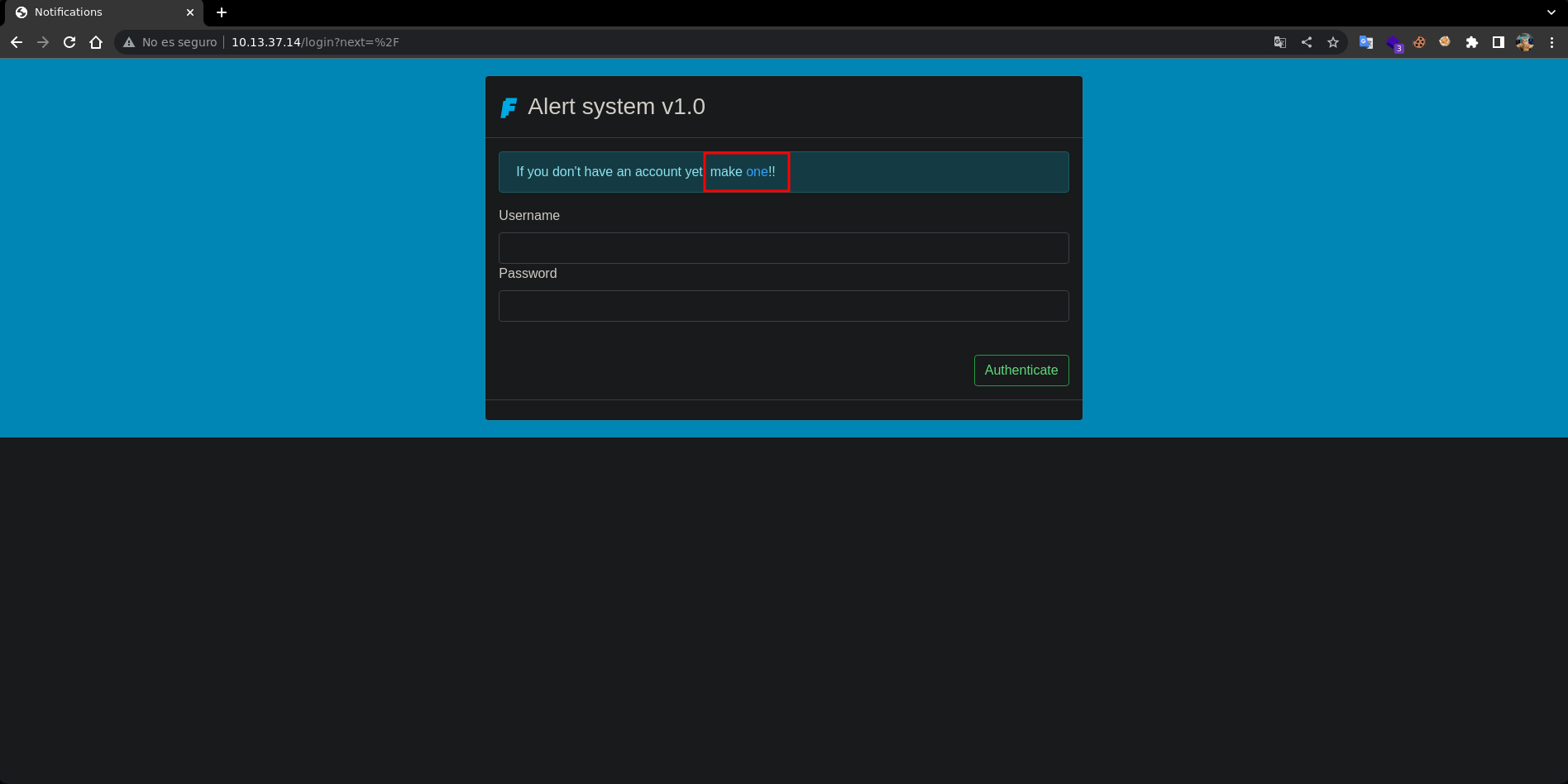Reload the current page
Image resolution: width=1568 pixels, height=784 pixels.
[x=69, y=42]
